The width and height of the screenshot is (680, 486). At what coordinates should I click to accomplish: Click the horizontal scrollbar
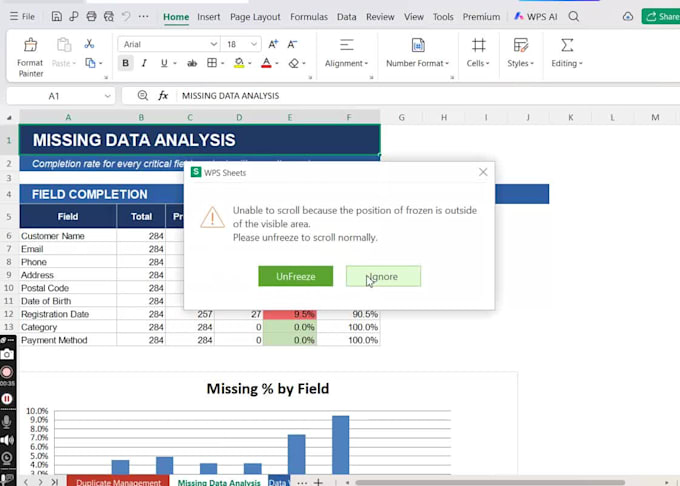(x=490, y=482)
